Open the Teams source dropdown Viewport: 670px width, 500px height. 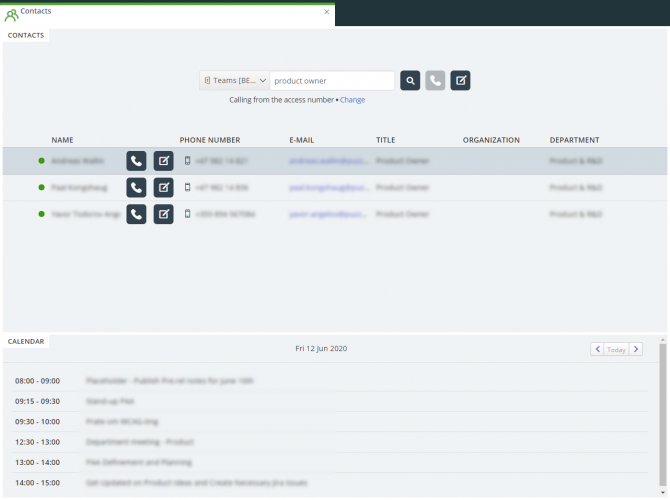[234, 81]
